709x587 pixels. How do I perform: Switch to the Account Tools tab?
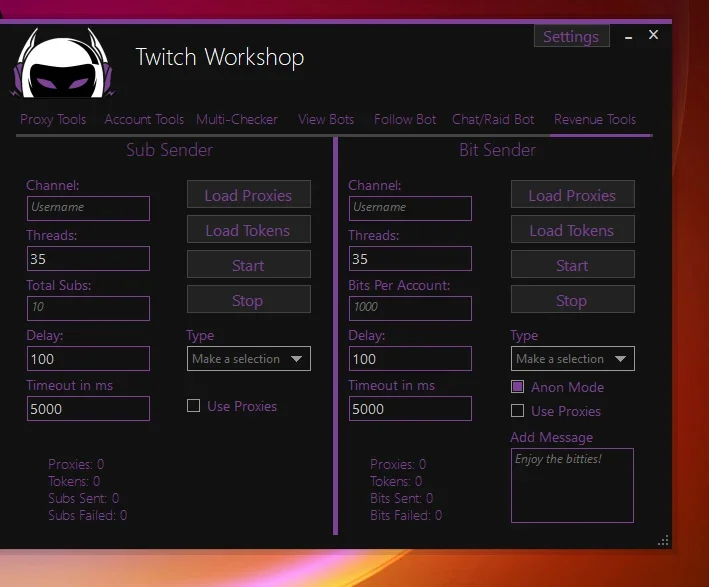(144, 119)
